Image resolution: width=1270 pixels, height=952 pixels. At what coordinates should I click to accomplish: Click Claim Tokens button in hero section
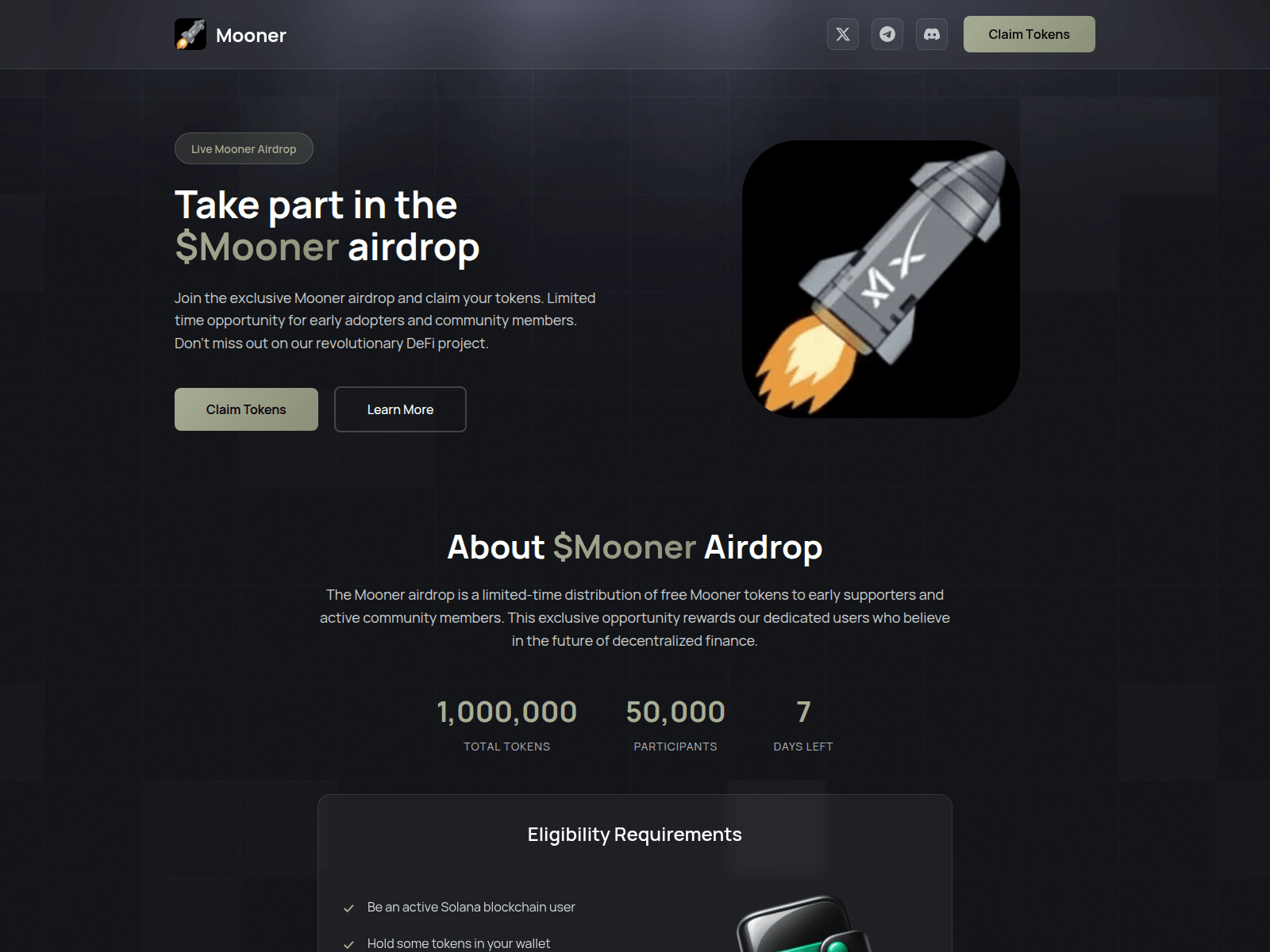pyautogui.click(x=246, y=409)
